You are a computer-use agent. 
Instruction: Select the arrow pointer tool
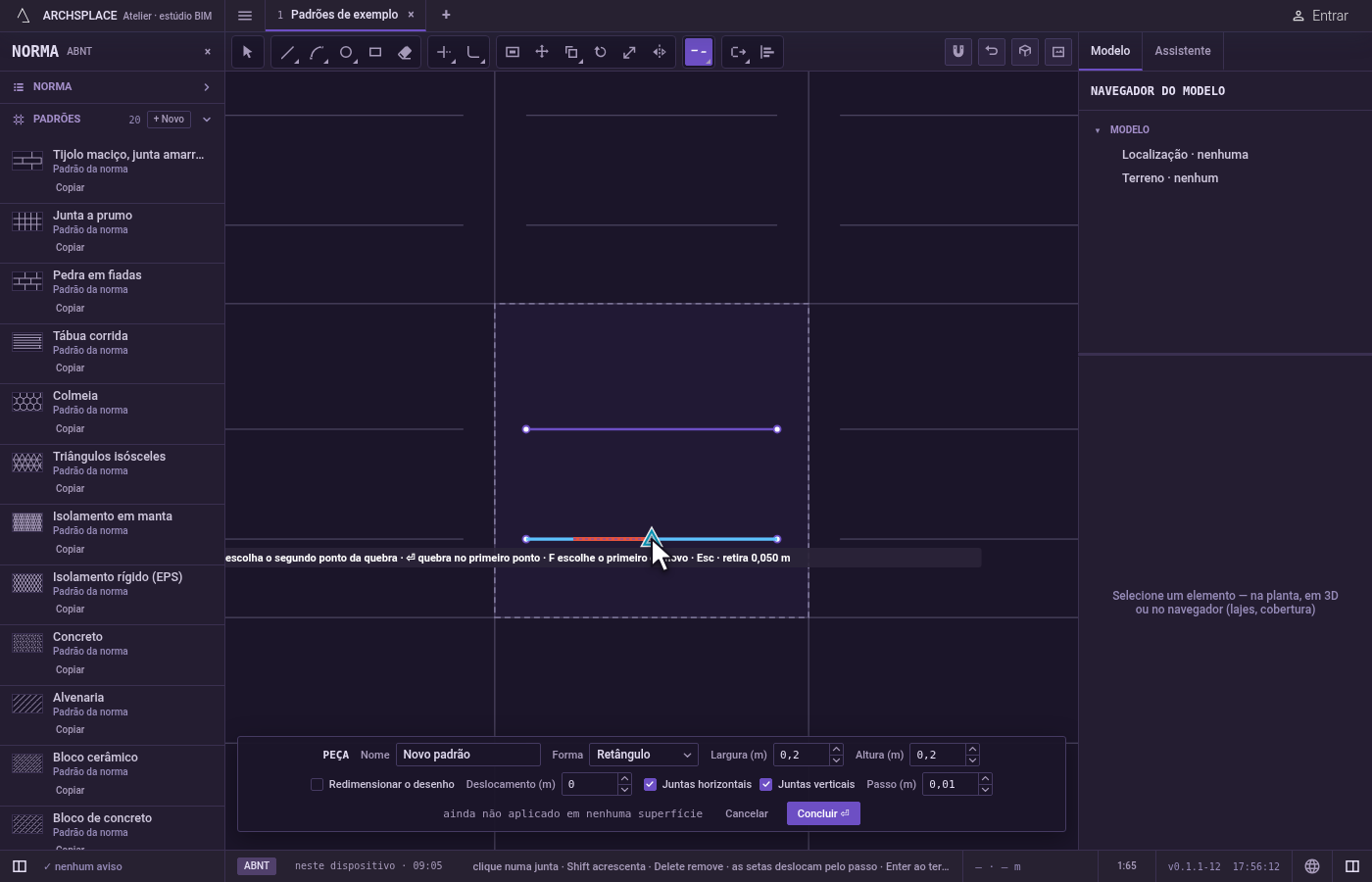(247, 52)
